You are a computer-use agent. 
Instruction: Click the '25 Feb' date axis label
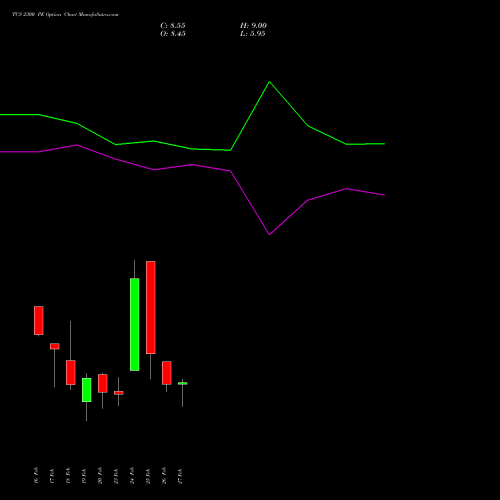pos(148,475)
